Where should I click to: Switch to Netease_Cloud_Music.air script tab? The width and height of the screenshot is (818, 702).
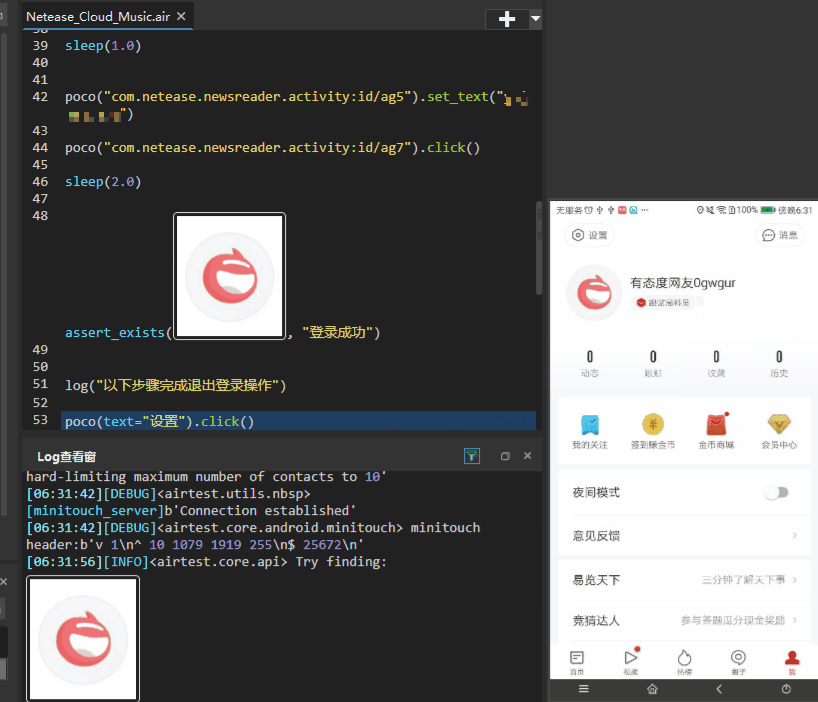pyautogui.click(x=98, y=17)
